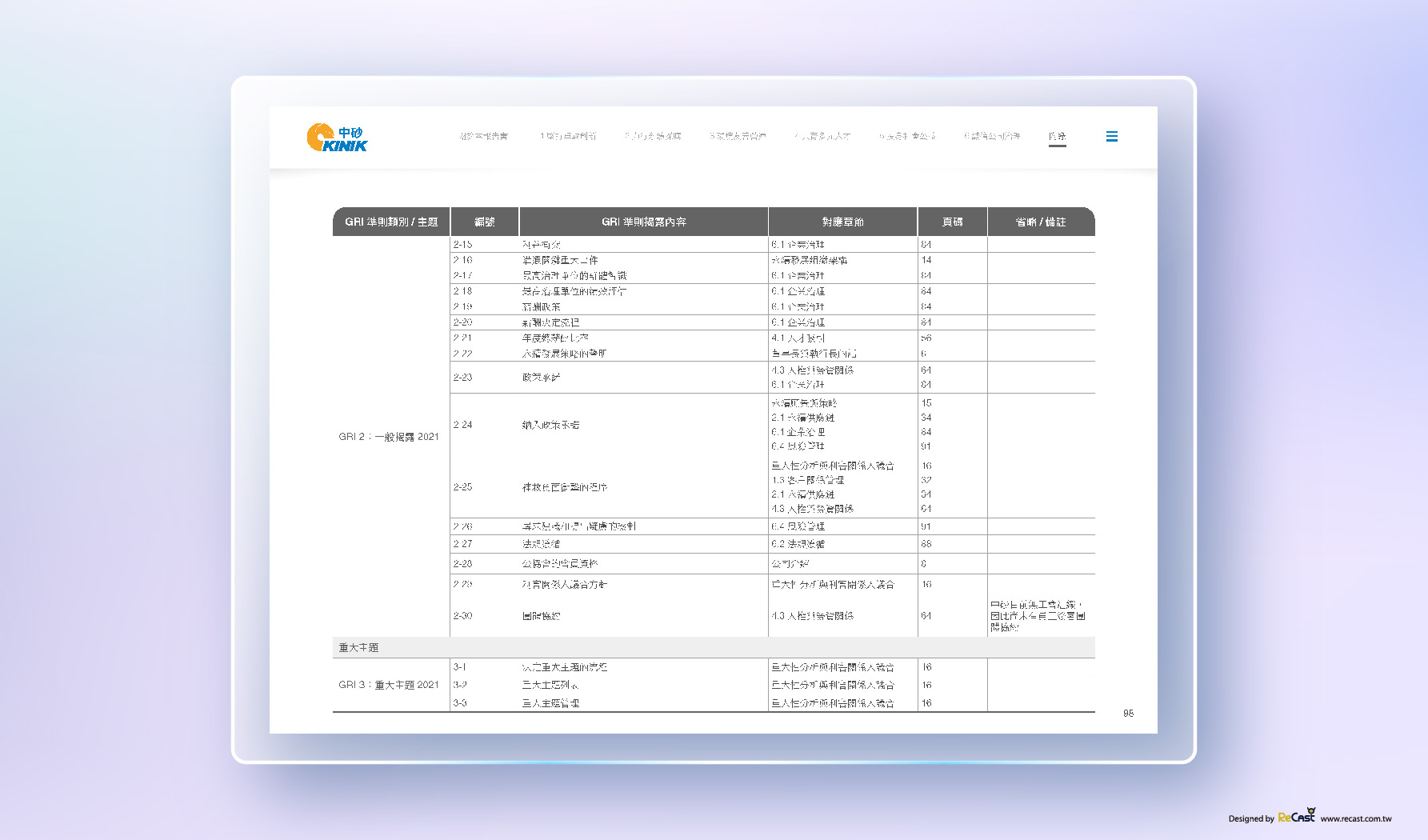Image resolution: width=1428 pixels, height=840 pixels.
Task: Open the 附錄 navigation tab
Action: tap(1057, 136)
